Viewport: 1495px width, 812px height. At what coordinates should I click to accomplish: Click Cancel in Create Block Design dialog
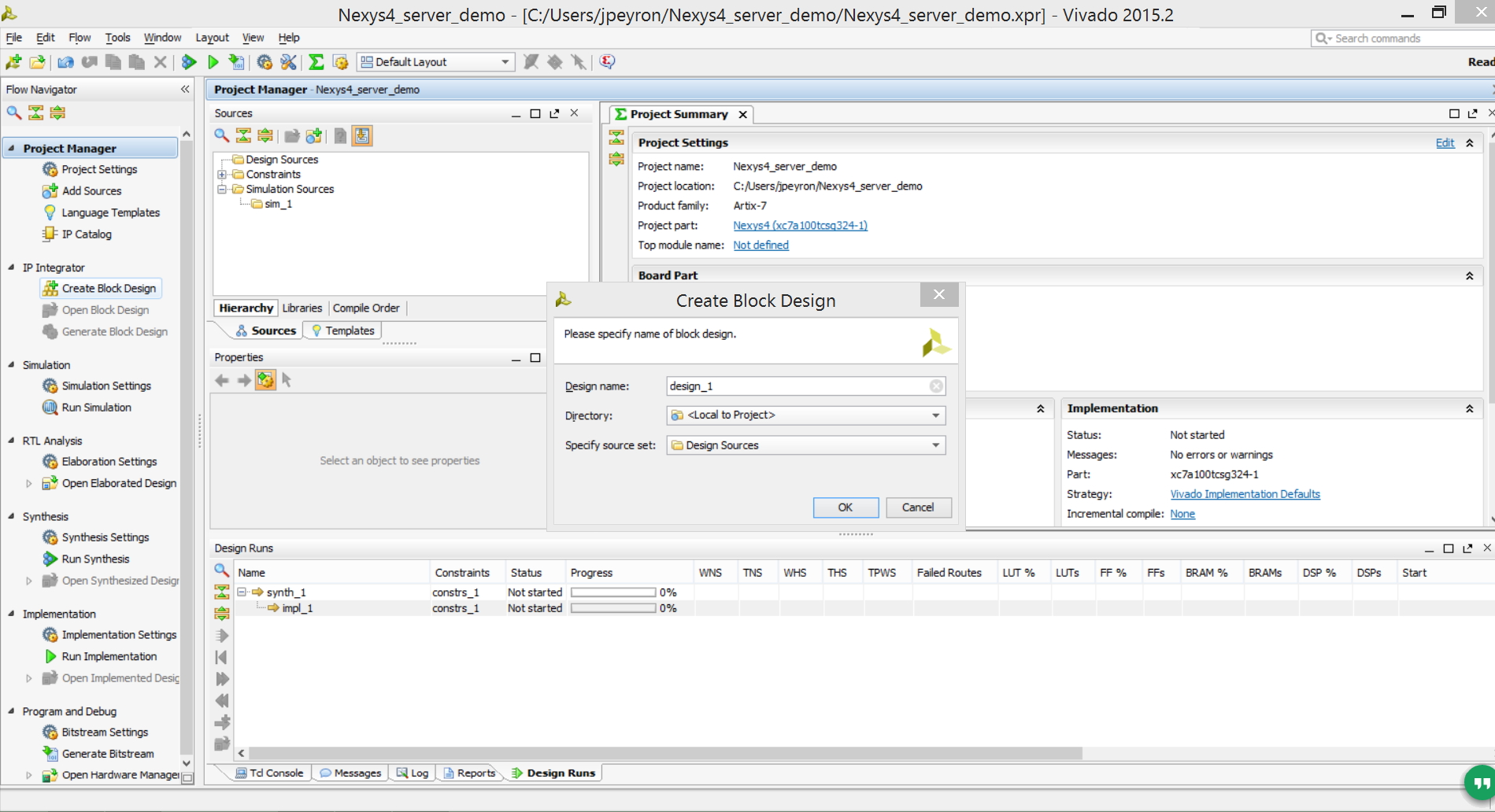(918, 507)
